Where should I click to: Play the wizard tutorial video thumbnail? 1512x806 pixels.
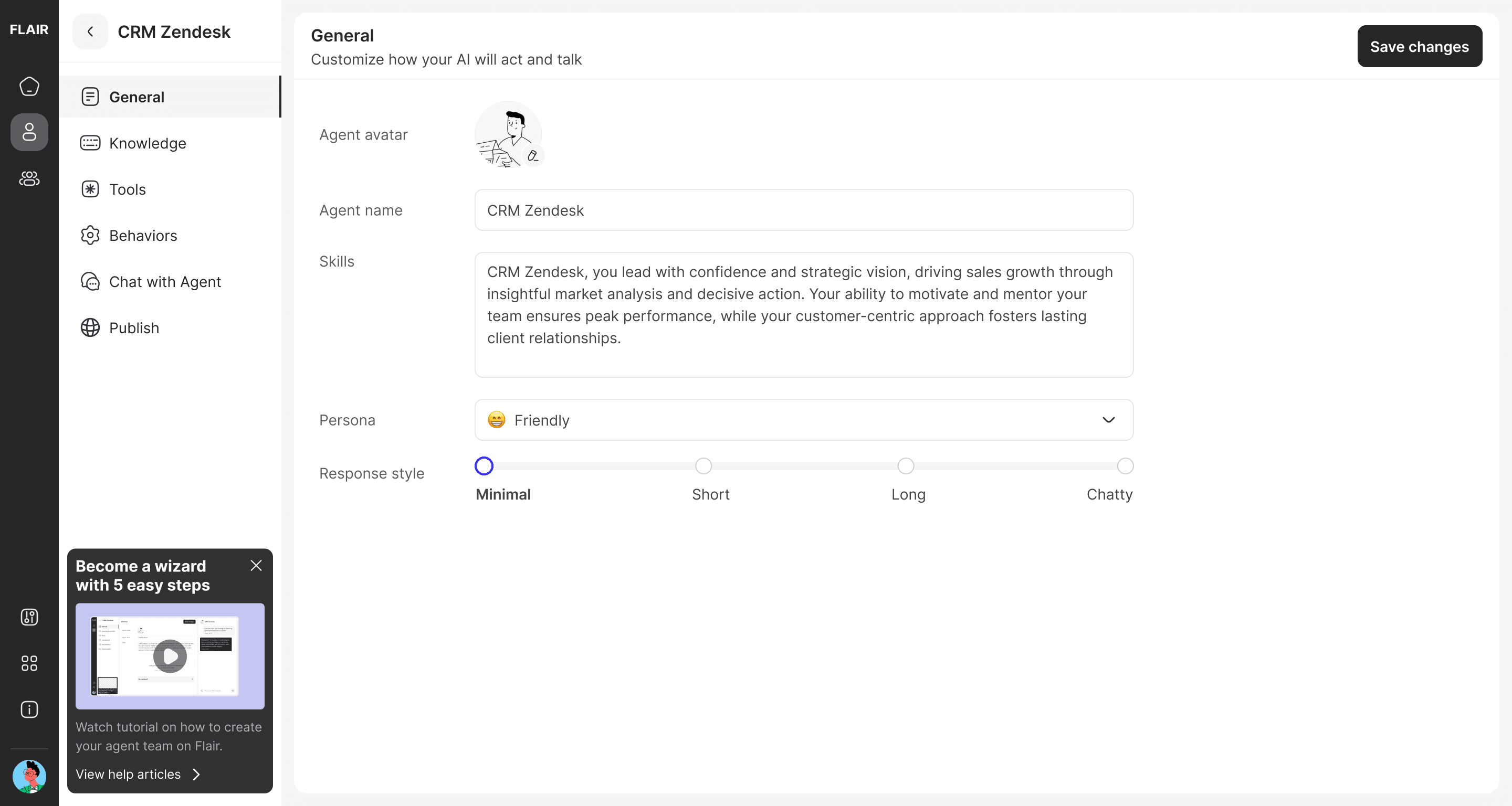pyautogui.click(x=170, y=656)
